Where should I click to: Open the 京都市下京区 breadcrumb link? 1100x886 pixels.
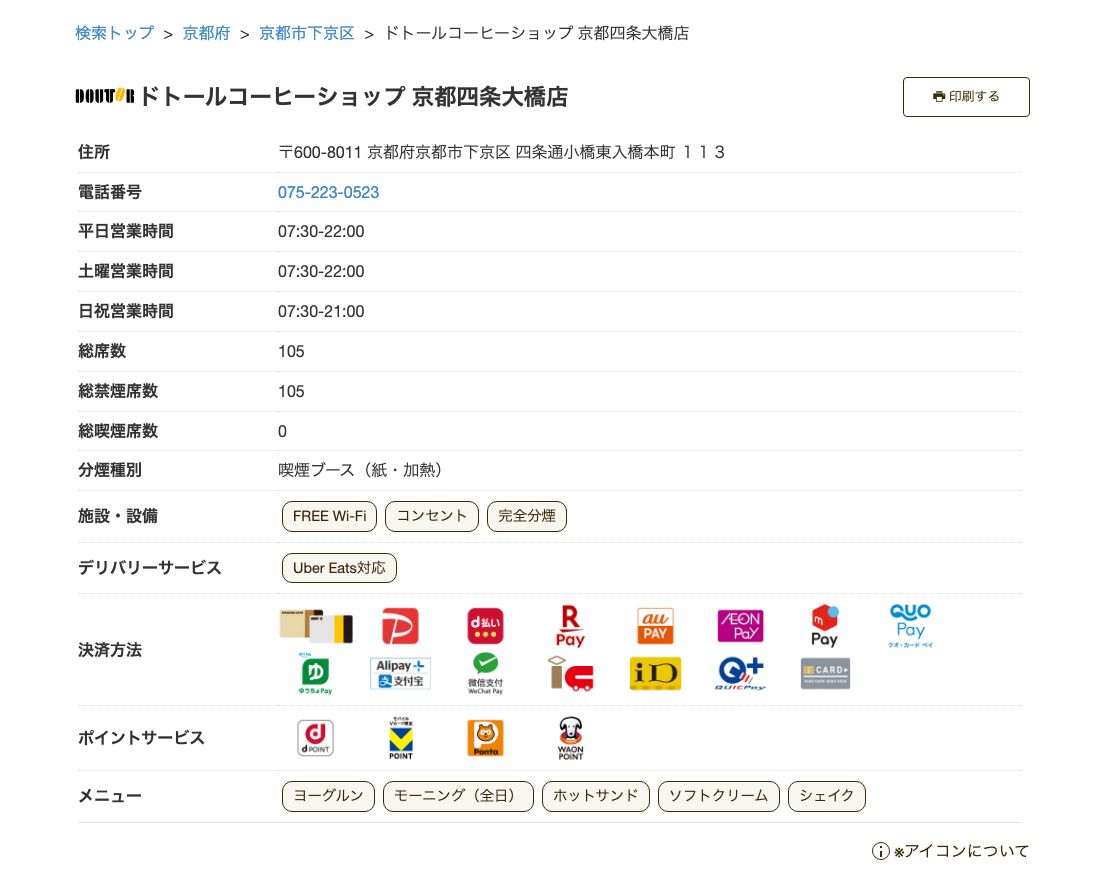point(307,33)
